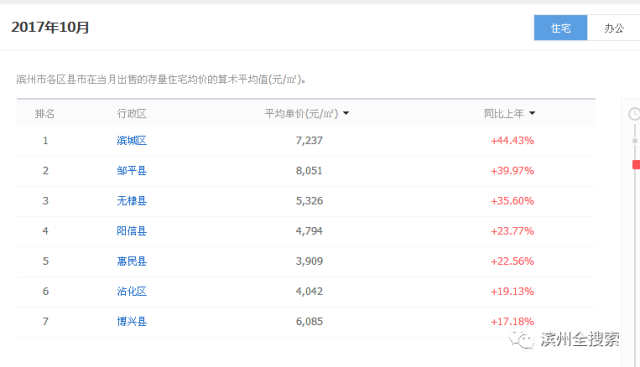
Task: Select the red timeline marker
Action: (x=636, y=165)
